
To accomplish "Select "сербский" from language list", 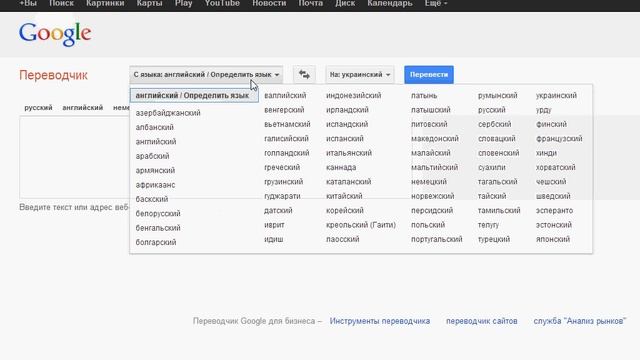I will point(494,124).
